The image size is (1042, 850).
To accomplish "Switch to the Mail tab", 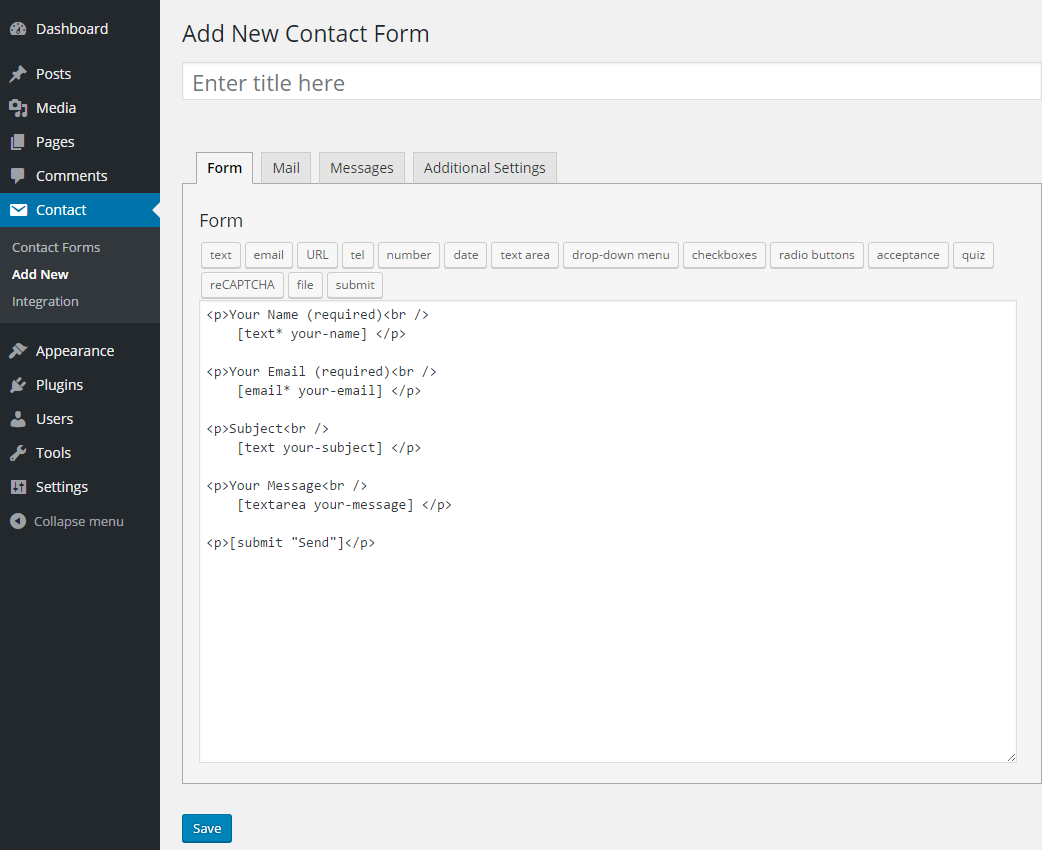I will click(x=285, y=167).
